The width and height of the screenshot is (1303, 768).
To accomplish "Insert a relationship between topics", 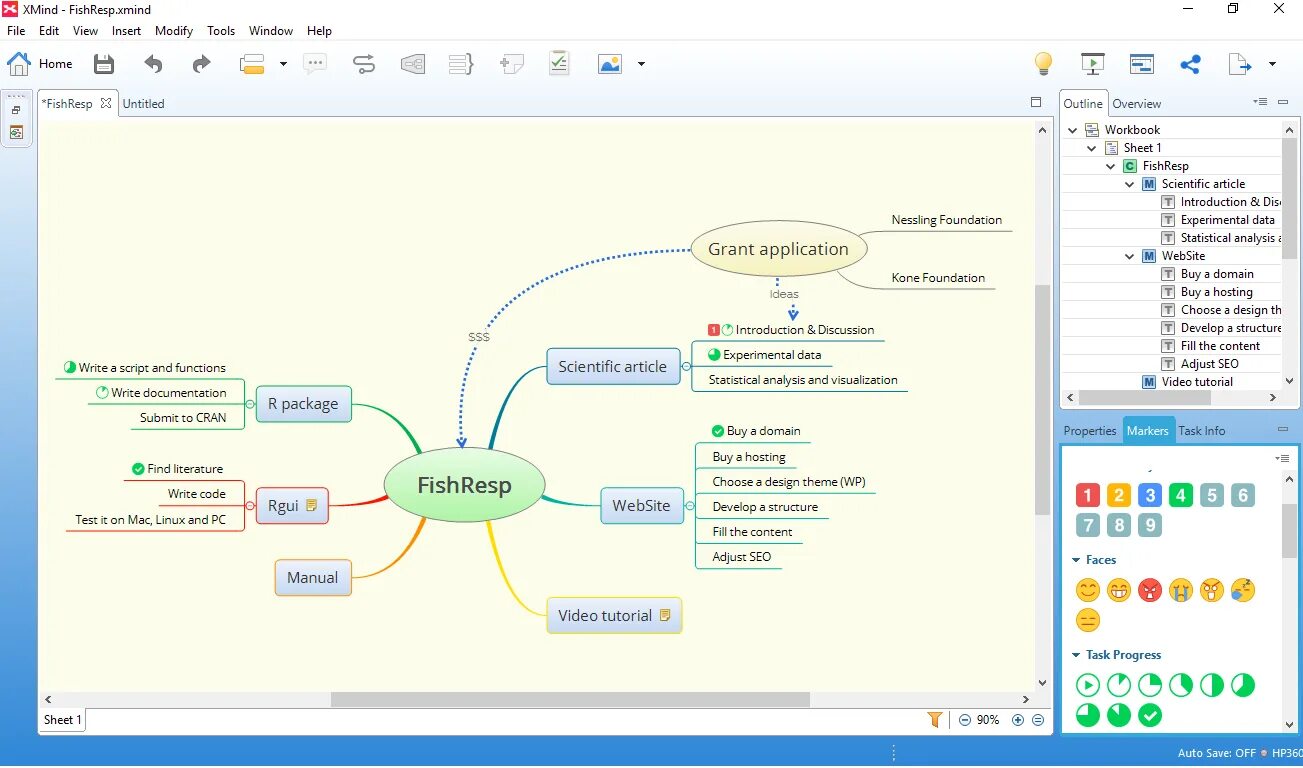I will coord(364,64).
